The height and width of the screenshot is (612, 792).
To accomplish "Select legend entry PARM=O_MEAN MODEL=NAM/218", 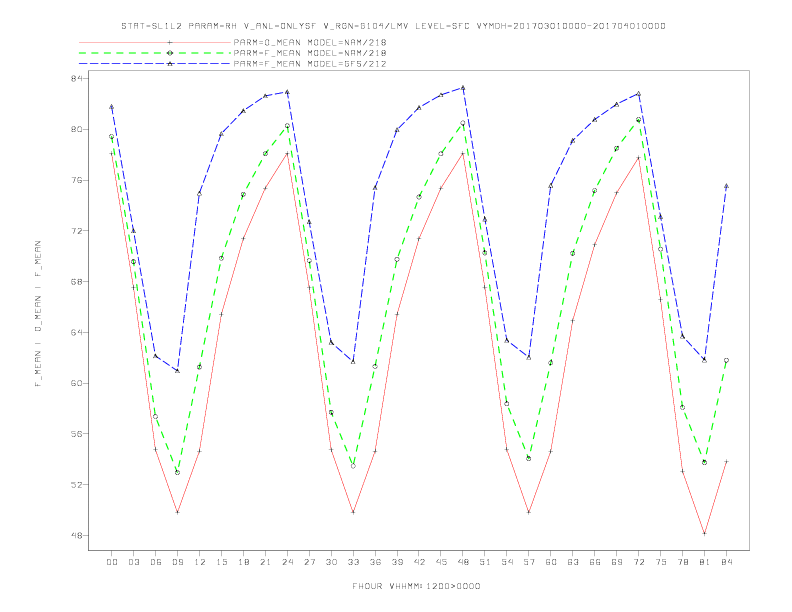I will click(310, 42).
